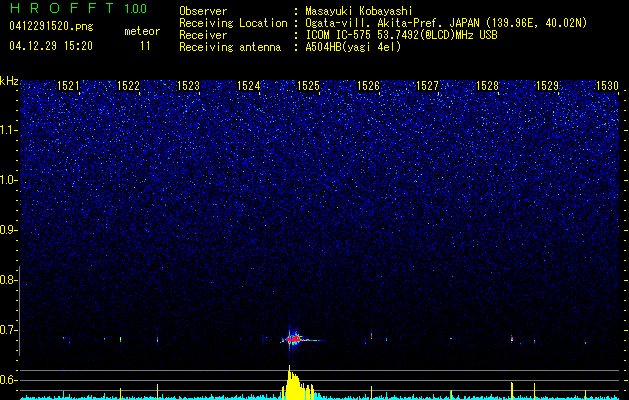Click the 1523 time marker
629x400 pixels.
(x=188, y=85)
